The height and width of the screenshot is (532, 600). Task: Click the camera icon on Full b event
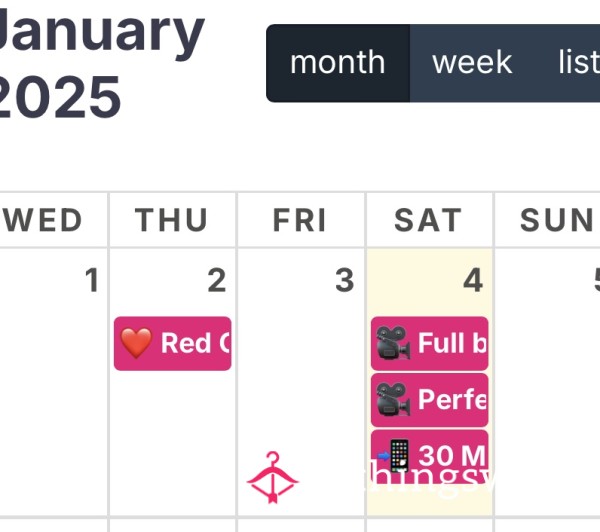[x=394, y=343]
